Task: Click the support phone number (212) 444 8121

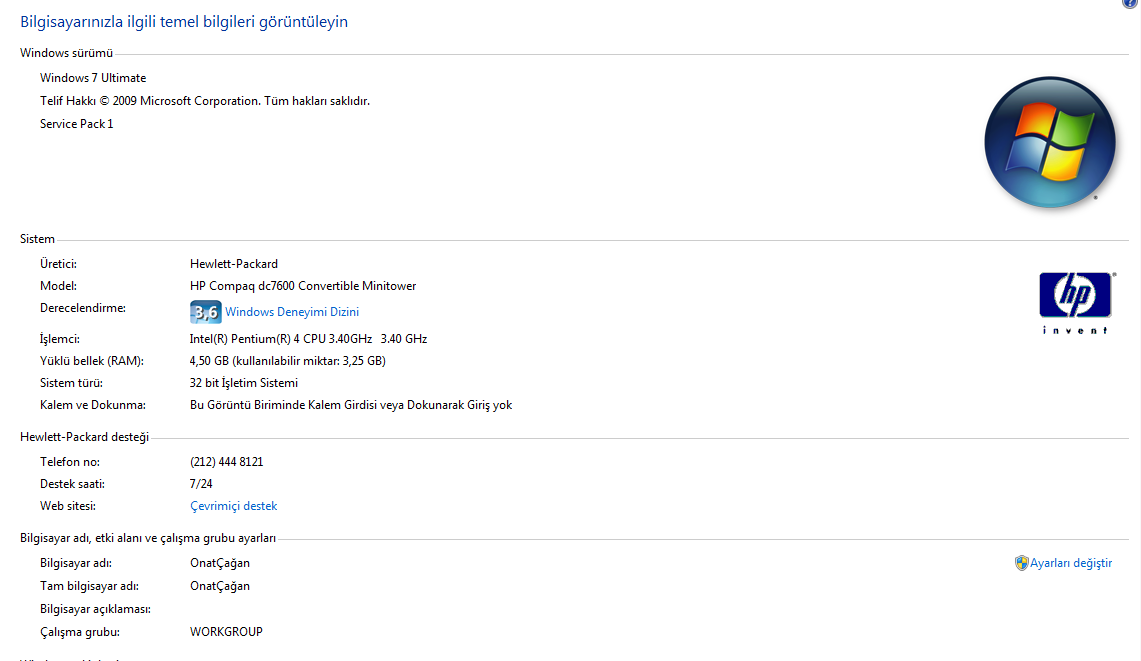Action: (x=226, y=462)
